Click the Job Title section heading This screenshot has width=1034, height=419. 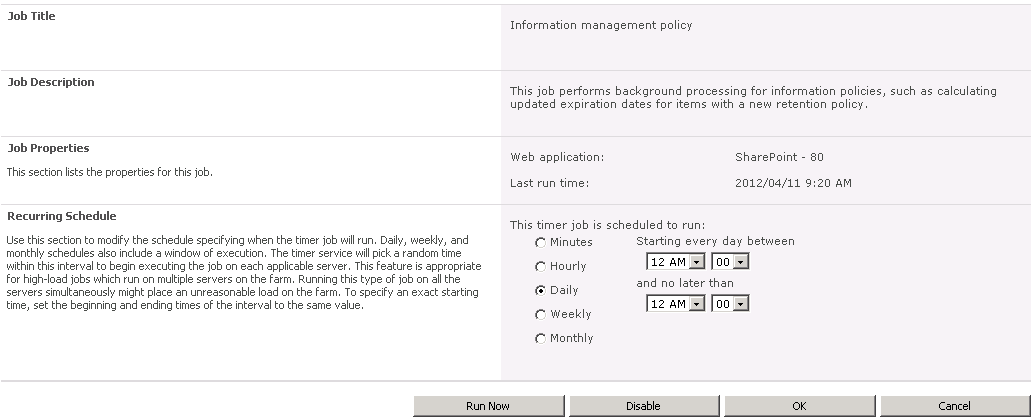31,16
